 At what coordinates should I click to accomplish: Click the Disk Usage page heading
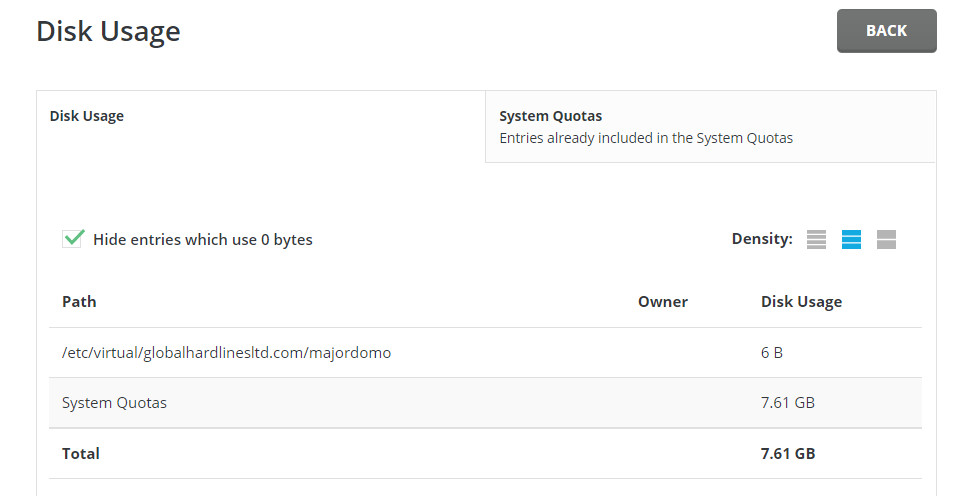(108, 31)
